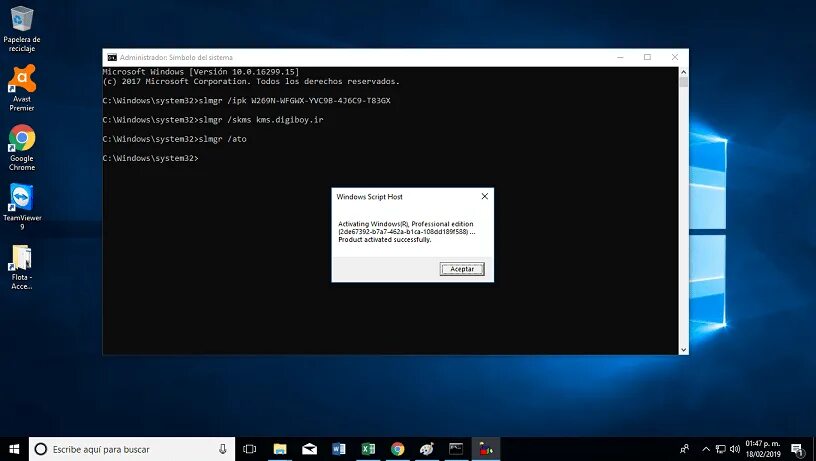Click the Command Prompt title bar icon
The image size is (816, 461).
tap(112, 57)
